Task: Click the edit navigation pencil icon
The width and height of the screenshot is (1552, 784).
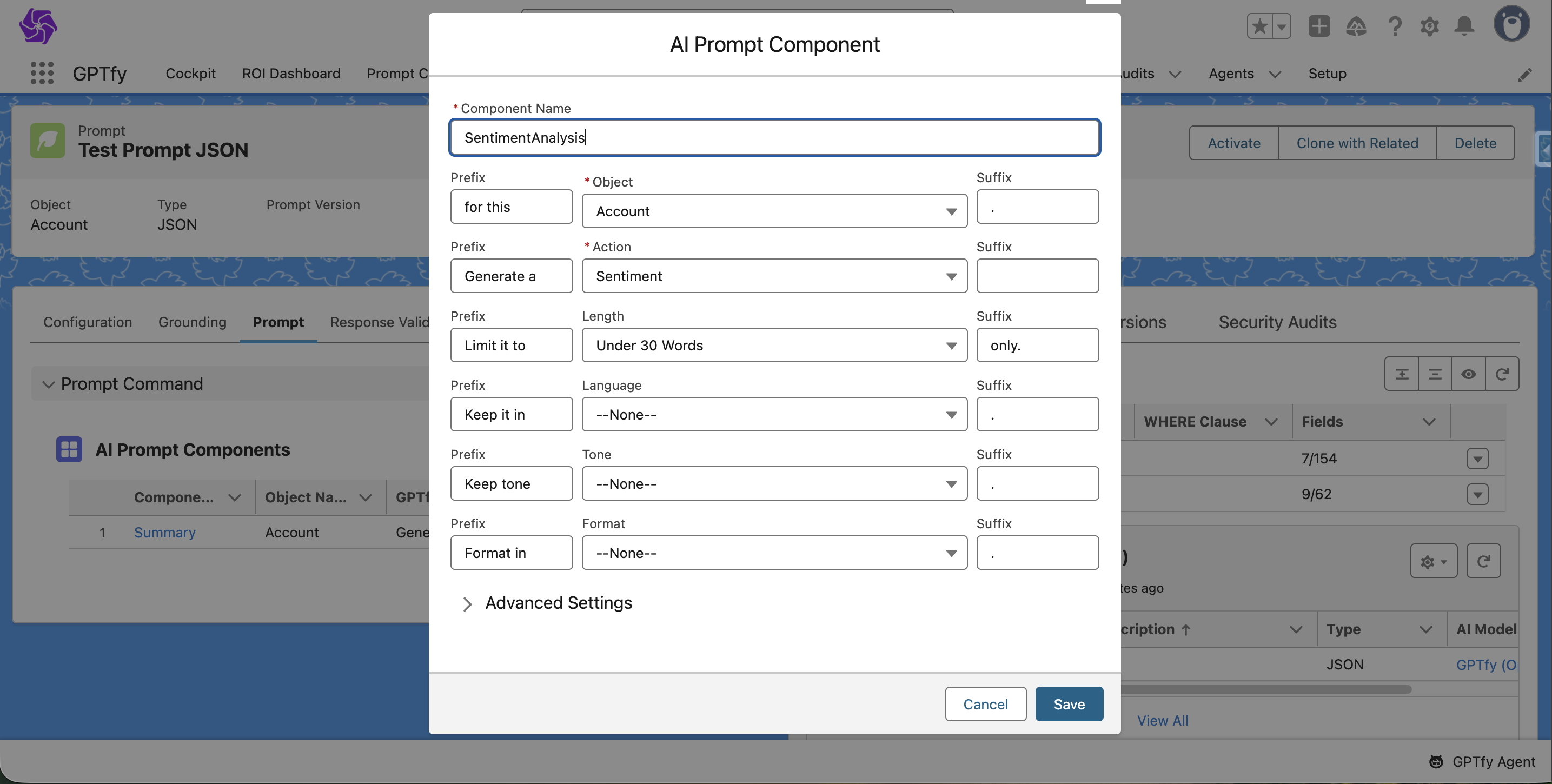Action: tap(1524, 75)
